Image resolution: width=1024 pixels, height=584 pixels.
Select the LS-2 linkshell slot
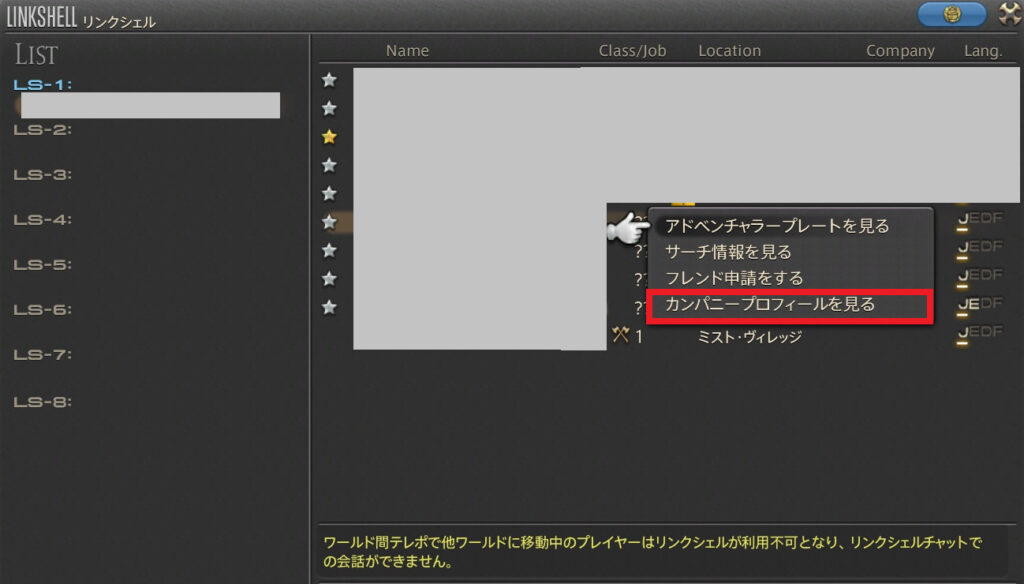[x=43, y=129]
